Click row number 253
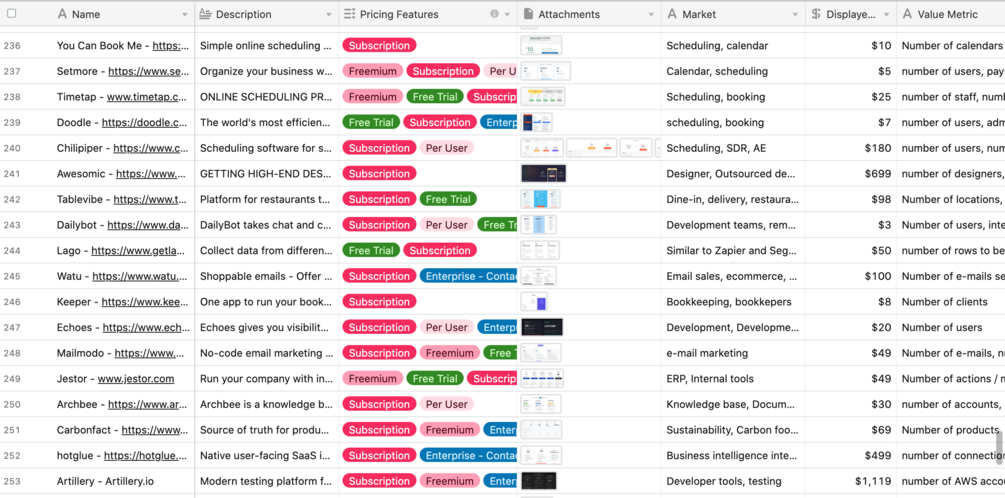The width and height of the screenshot is (1005, 498). [x=12, y=481]
